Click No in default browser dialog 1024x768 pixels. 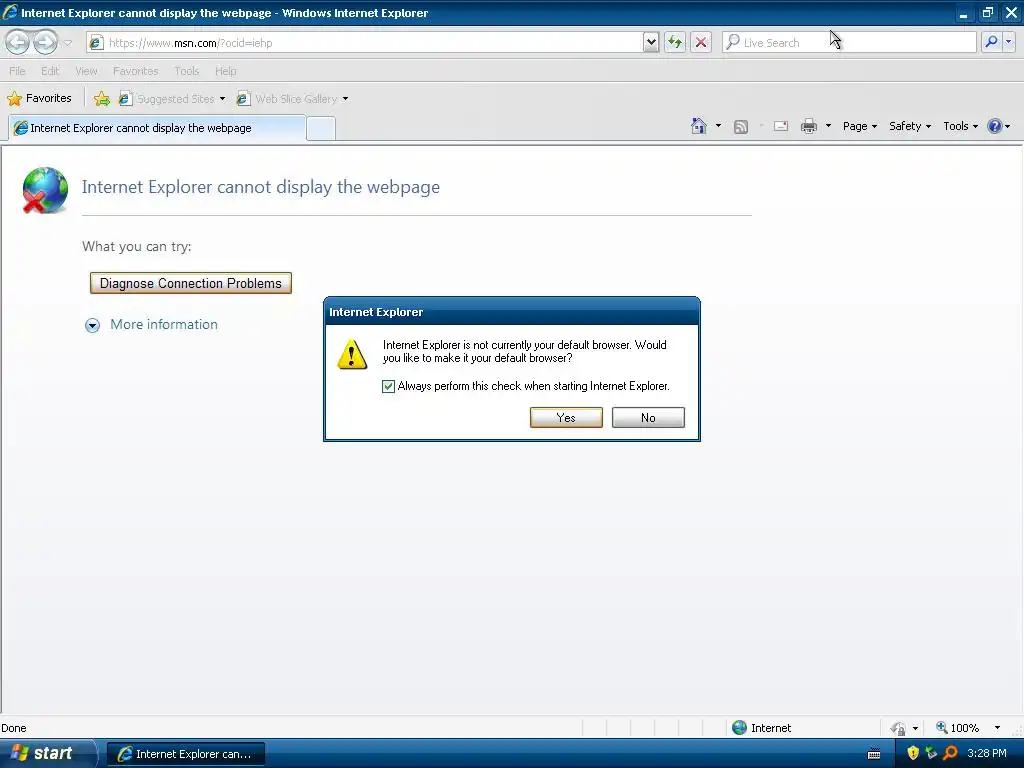(648, 418)
